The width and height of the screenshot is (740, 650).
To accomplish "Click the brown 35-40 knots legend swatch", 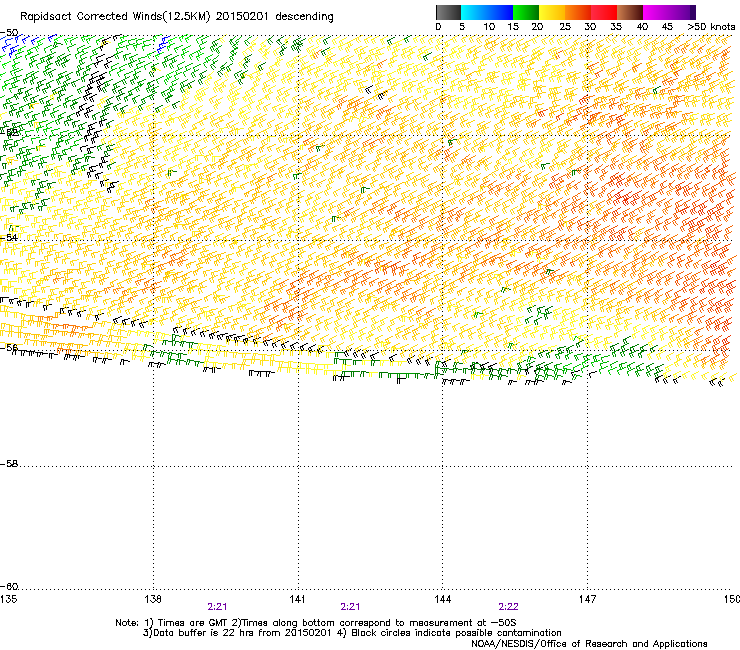I will point(630,12).
